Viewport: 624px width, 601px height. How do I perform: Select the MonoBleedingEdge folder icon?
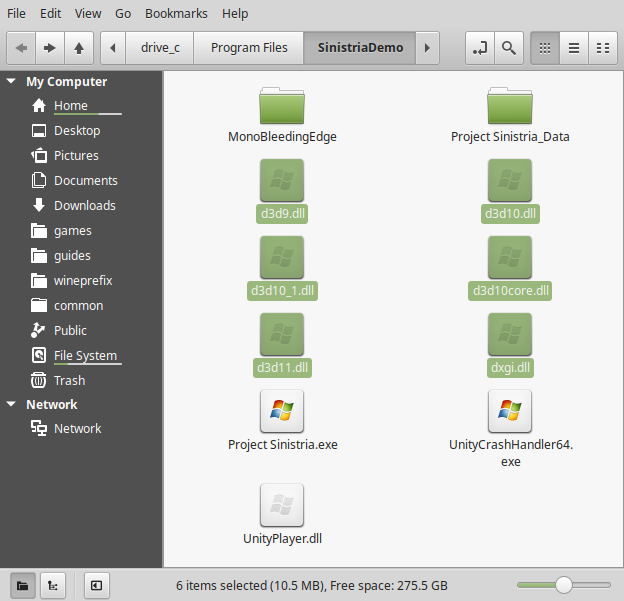pos(282,106)
